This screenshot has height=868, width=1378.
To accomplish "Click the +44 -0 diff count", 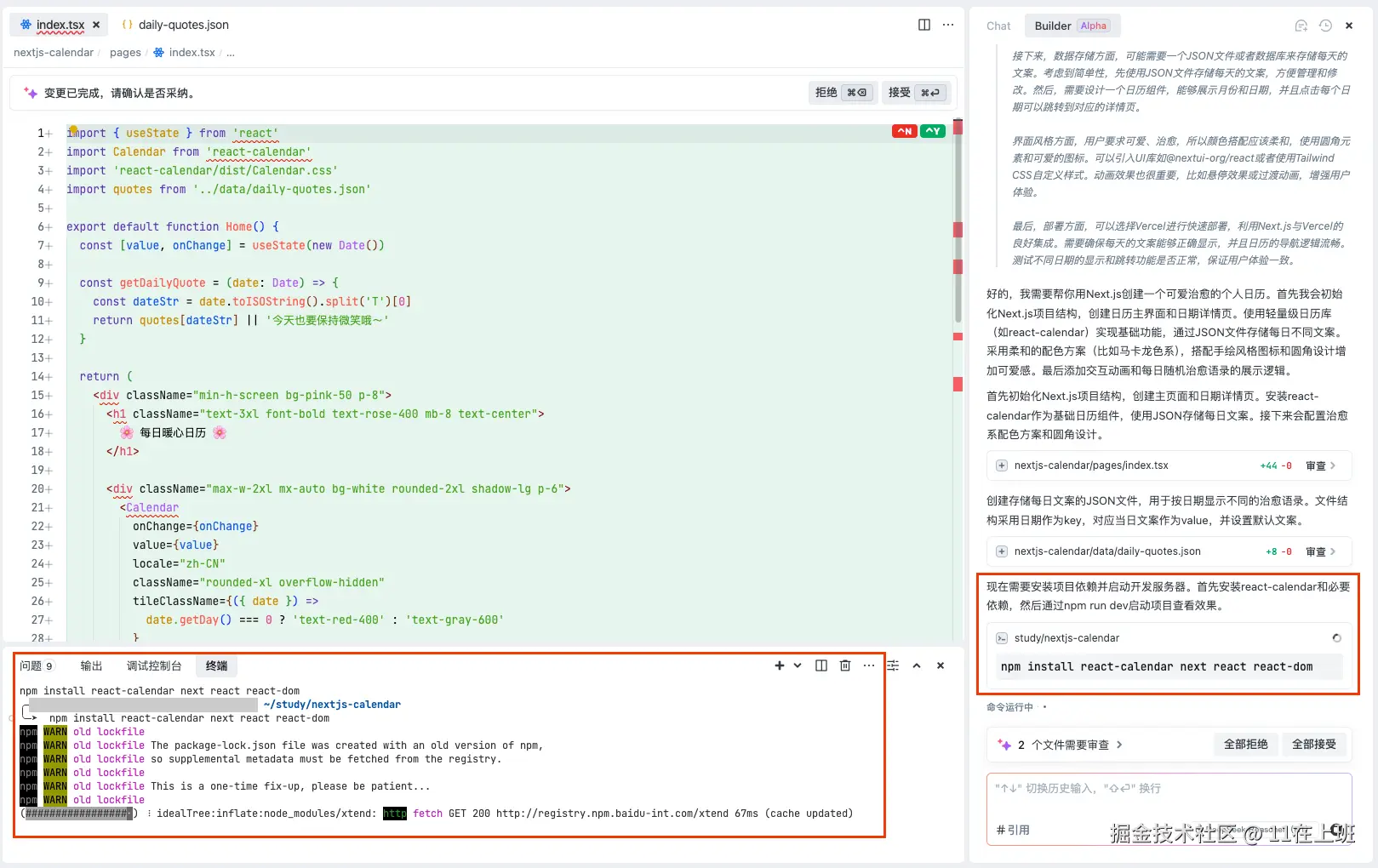I will click(1276, 465).
